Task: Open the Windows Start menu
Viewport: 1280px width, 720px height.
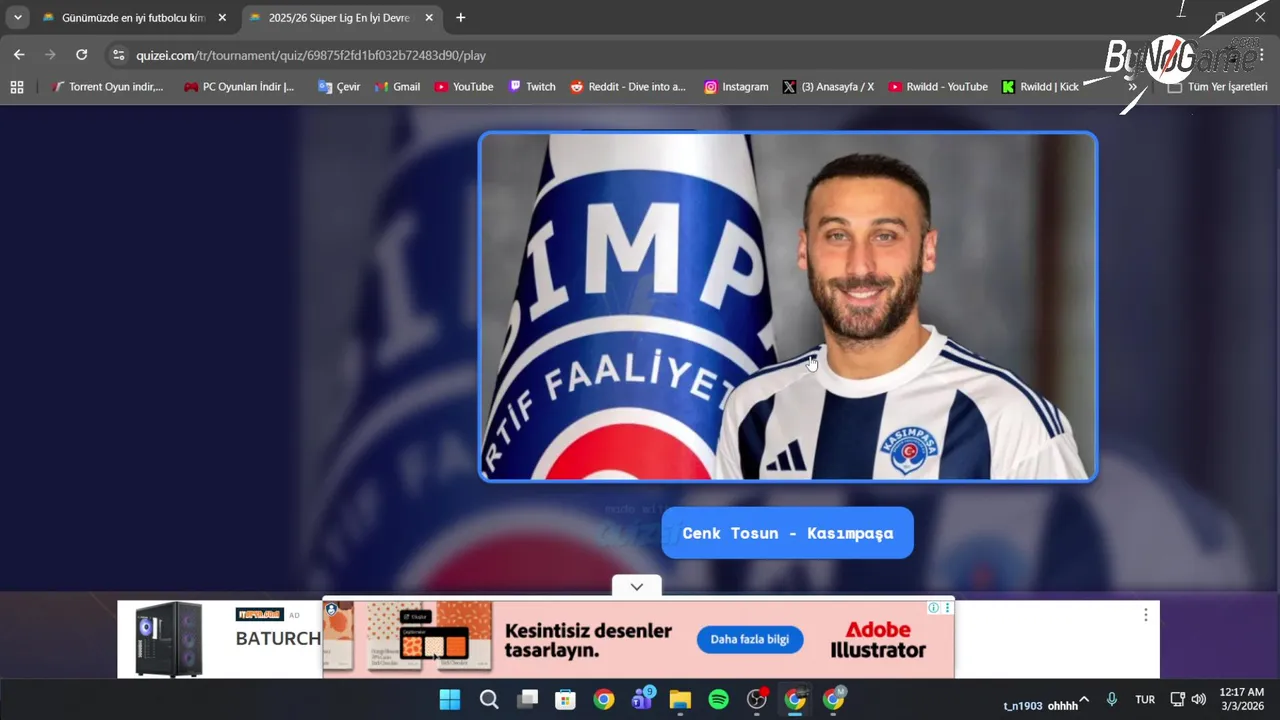Action: coord(450,700)
